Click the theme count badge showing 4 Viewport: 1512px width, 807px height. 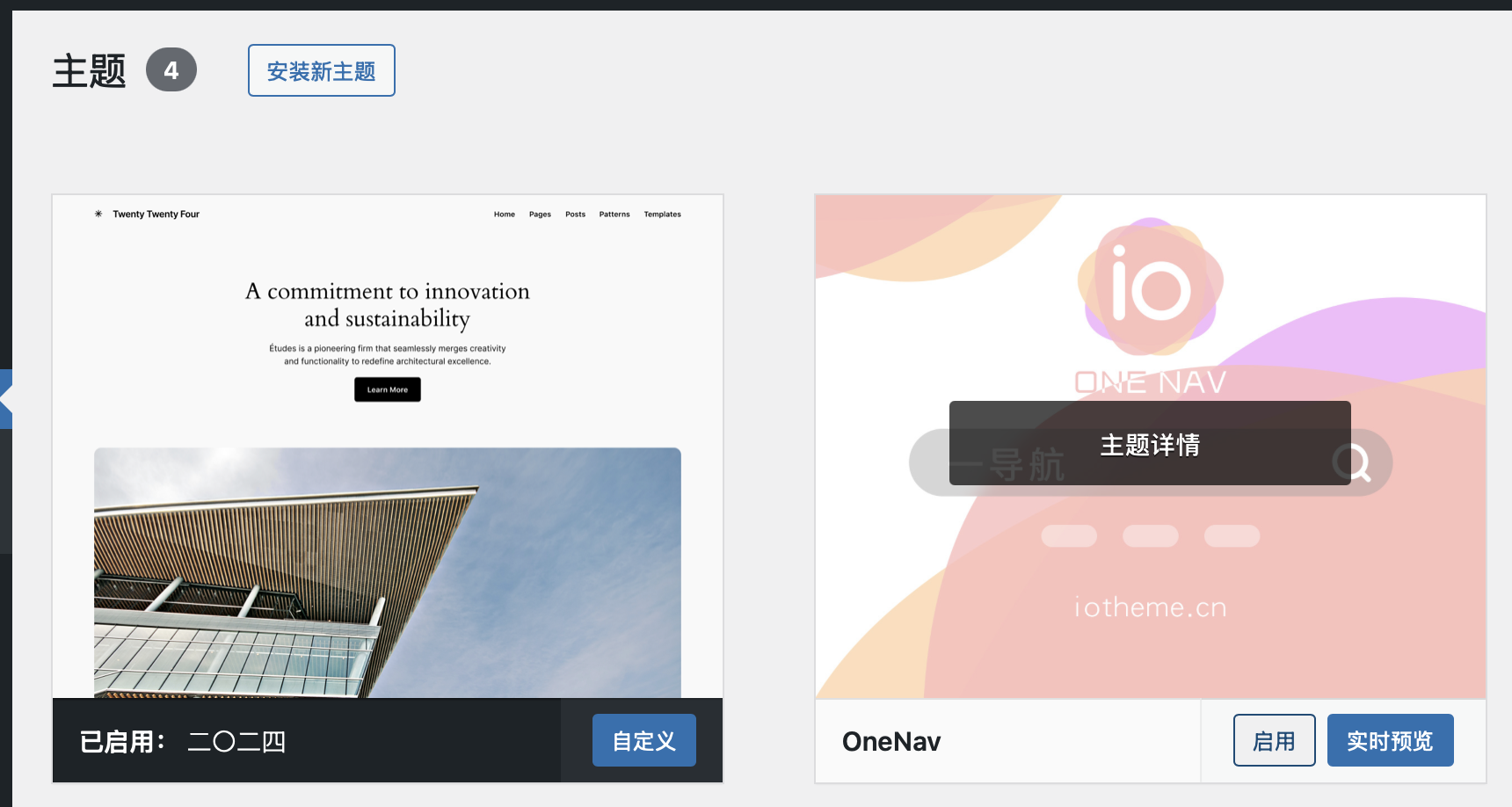[x=171, y=70]
